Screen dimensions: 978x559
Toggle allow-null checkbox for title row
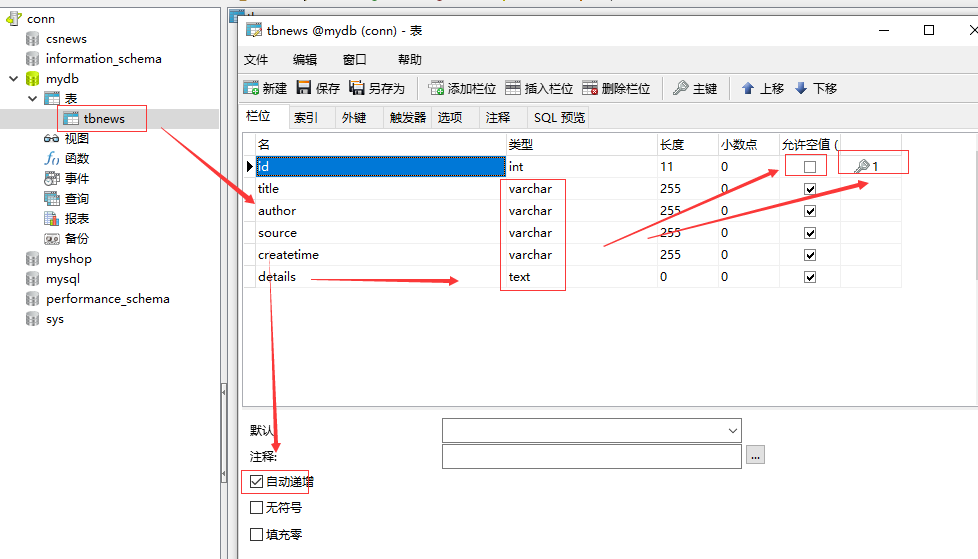810,189
